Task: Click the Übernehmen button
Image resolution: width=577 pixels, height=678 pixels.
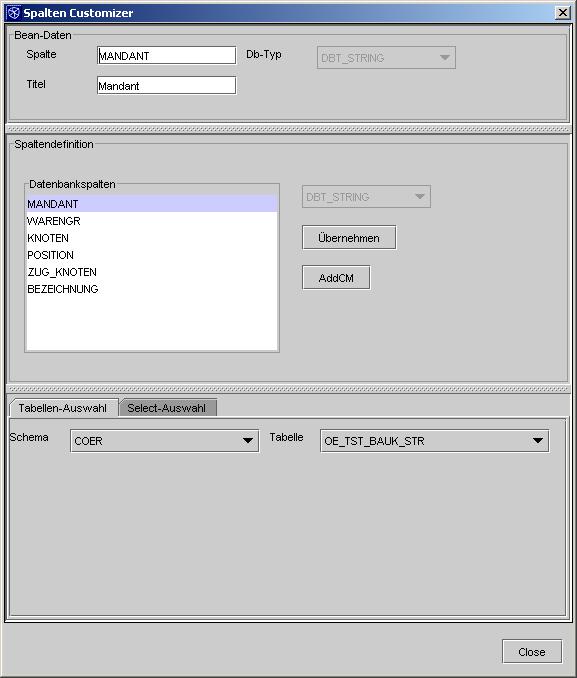Action: tap(349, 237)
